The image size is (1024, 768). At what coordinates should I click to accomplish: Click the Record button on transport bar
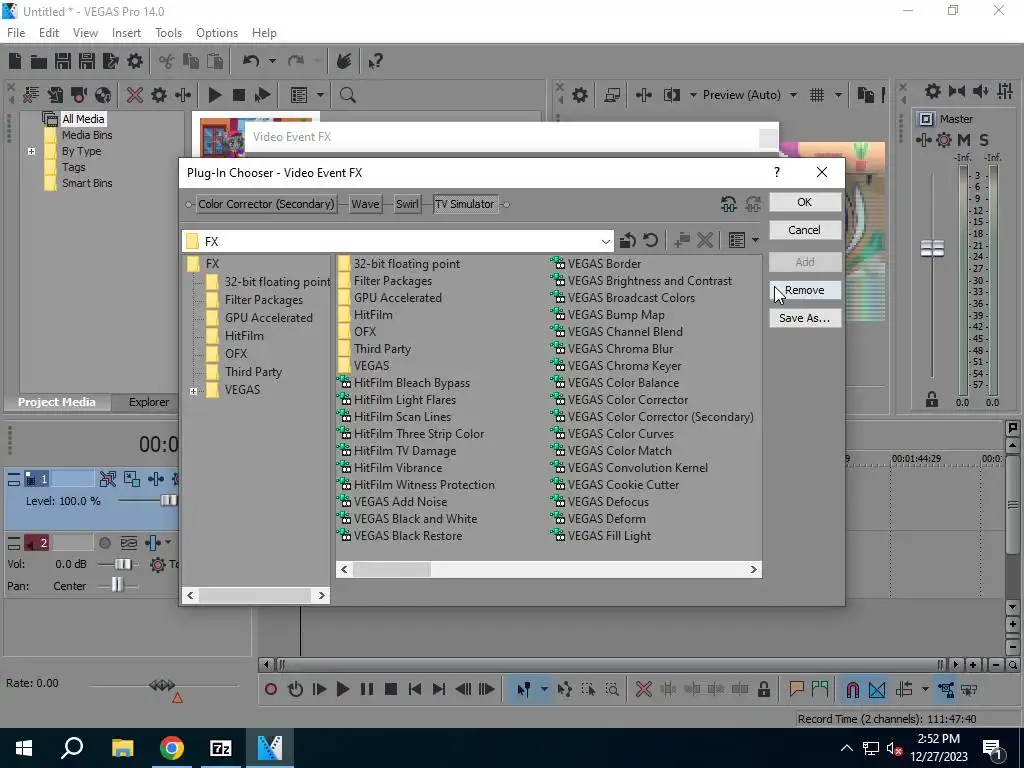[271, 690]
